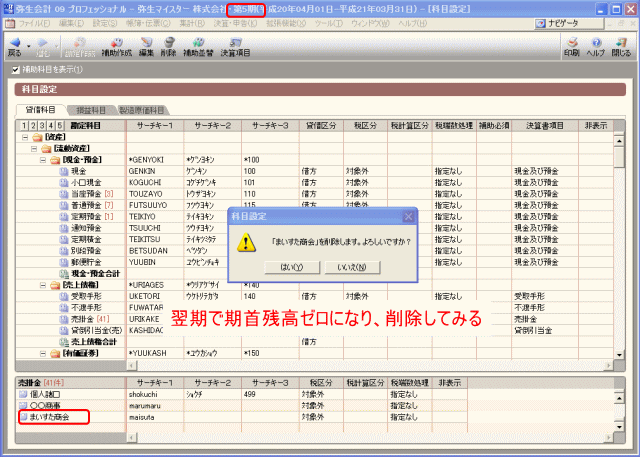The height and width of the screenshot is (457, 640).
Task: Collapse the 売上債権 tree node
Action: point(43,285)
